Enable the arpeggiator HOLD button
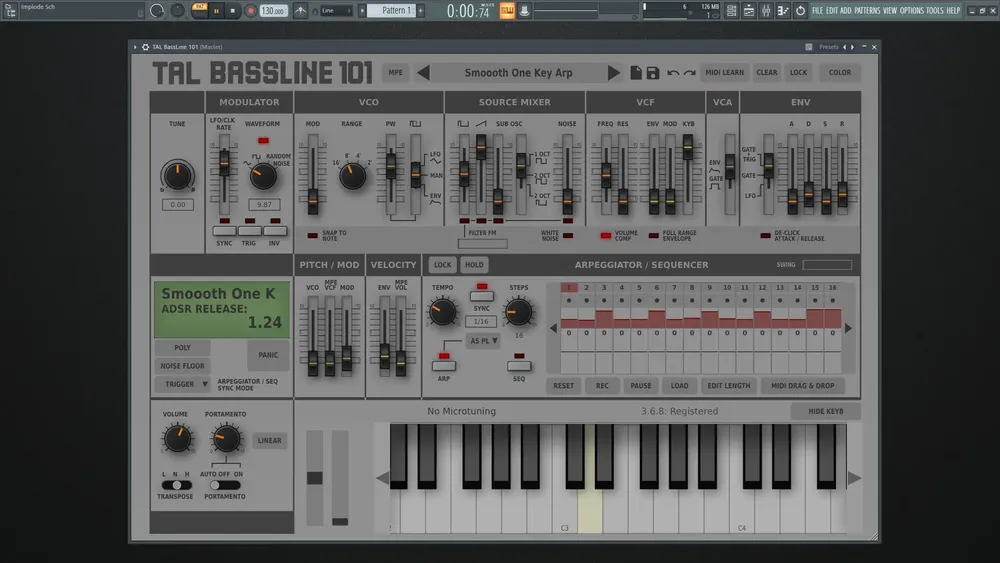 coord(474,265)
